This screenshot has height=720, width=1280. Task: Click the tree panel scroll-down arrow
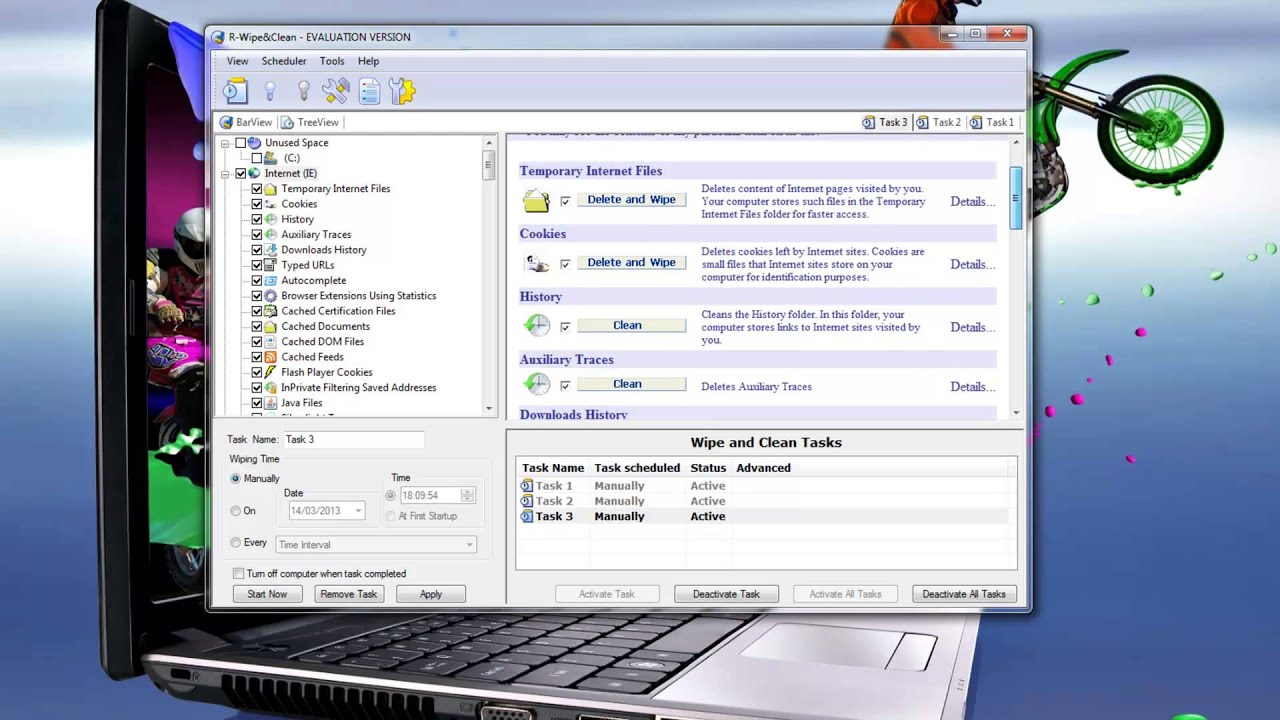click(x=489, y=408)
